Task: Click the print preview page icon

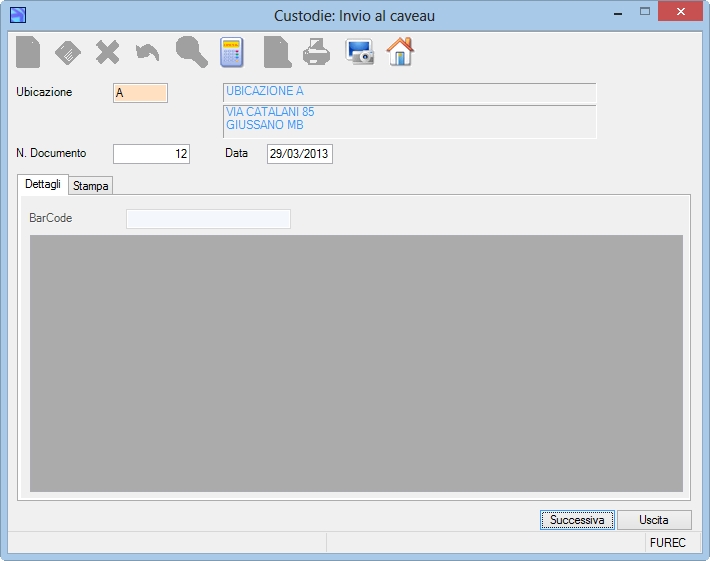Action: [x=278, y=53]
